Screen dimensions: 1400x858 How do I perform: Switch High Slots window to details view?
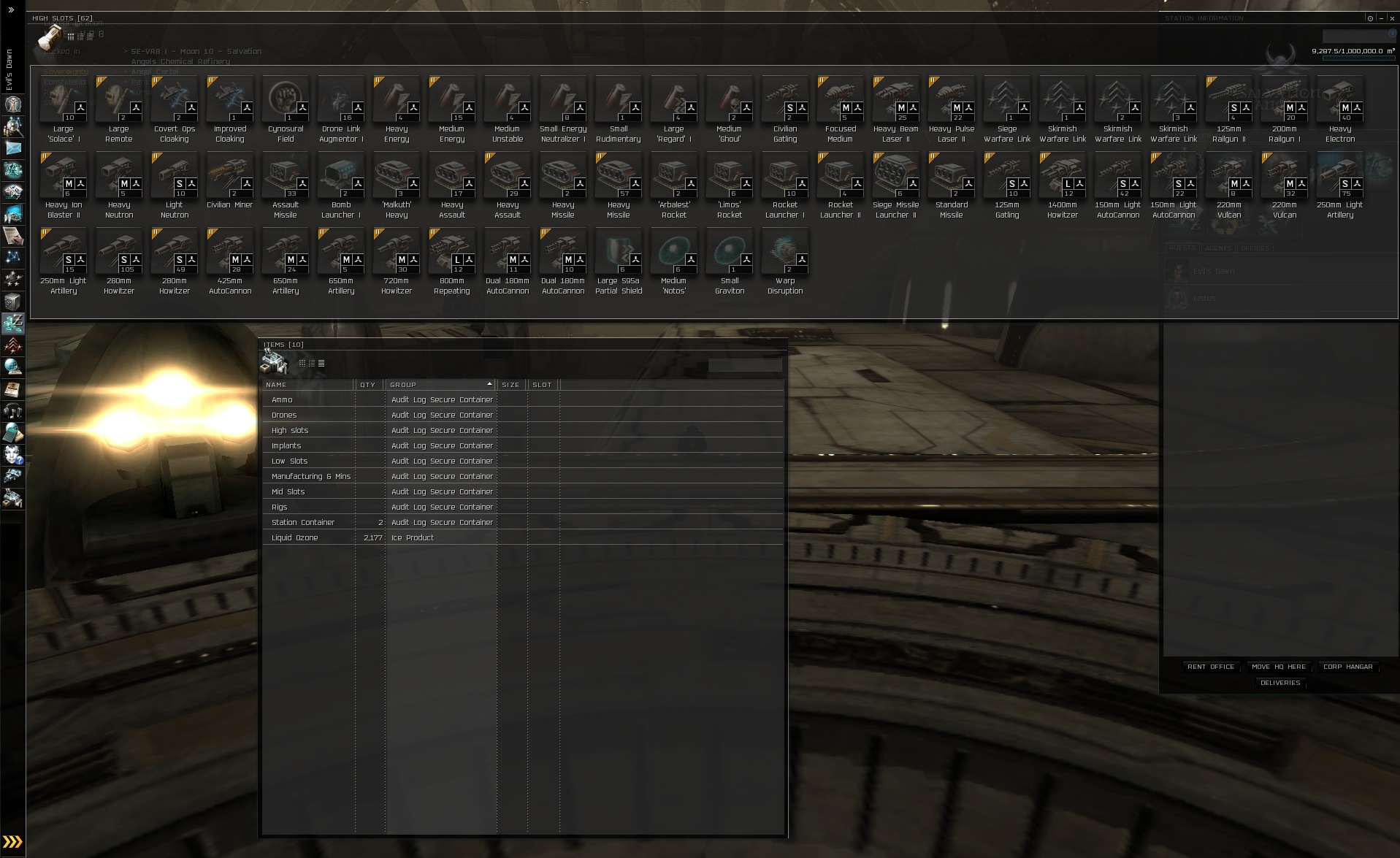(80, 37)
